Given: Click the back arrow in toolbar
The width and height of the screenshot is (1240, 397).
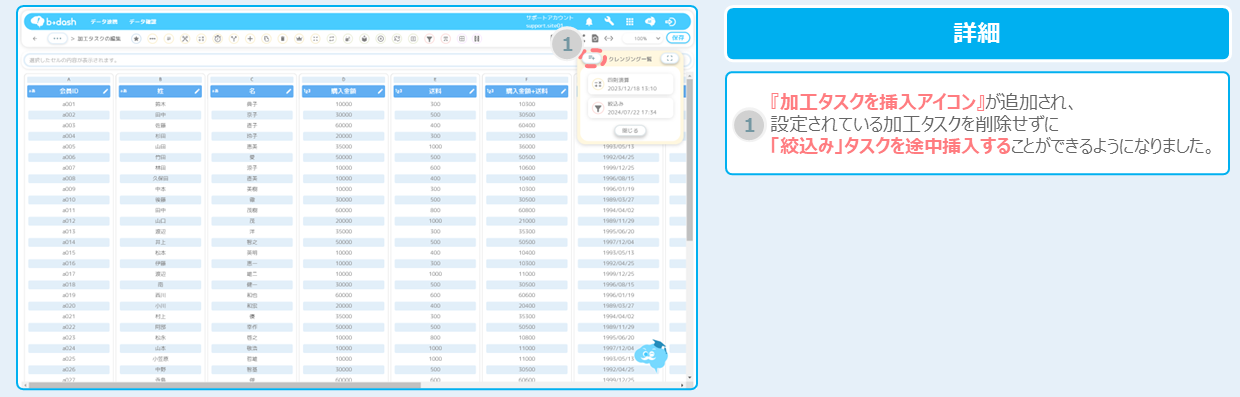Looking at the screenshot, I should (35, 38).
